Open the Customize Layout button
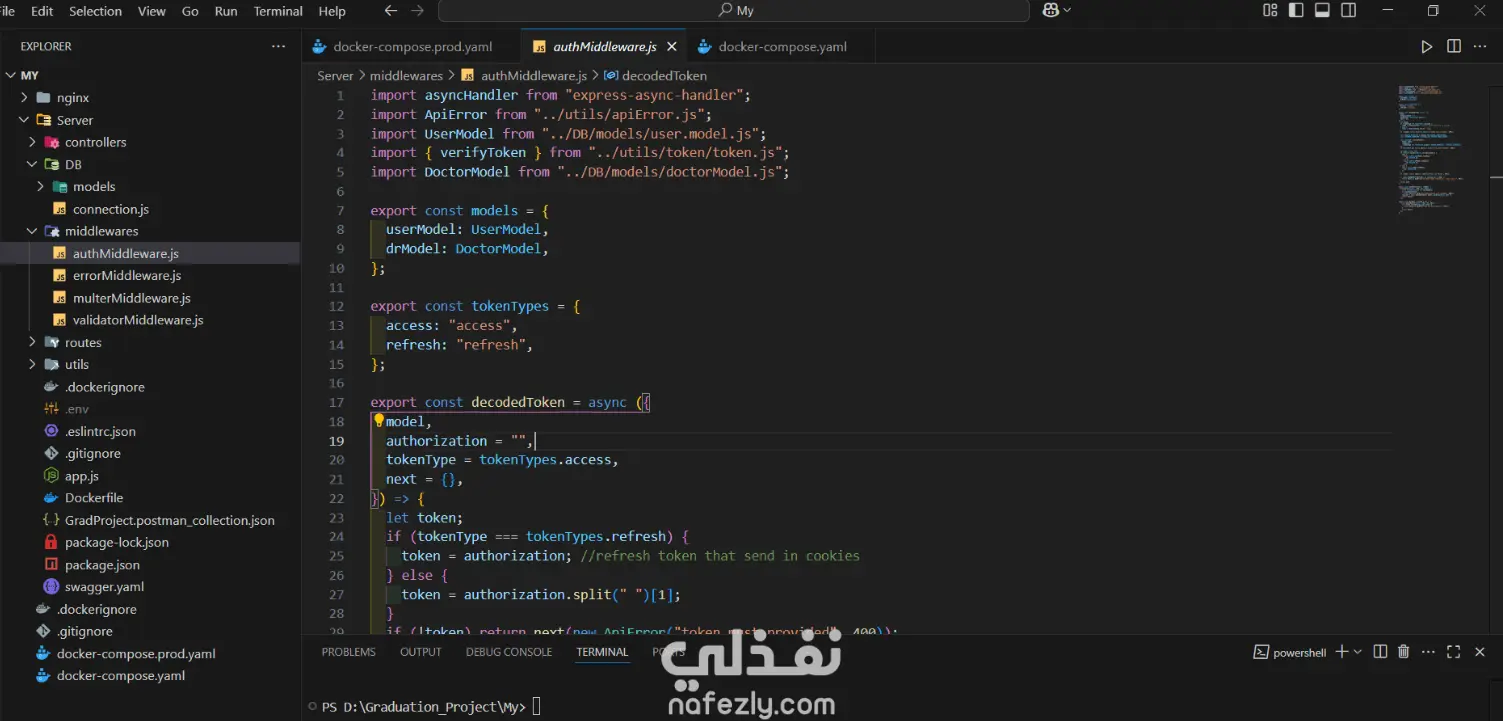Viewport: 1503px width, 721px height. pyautogui.click(x=1270, y=10)
